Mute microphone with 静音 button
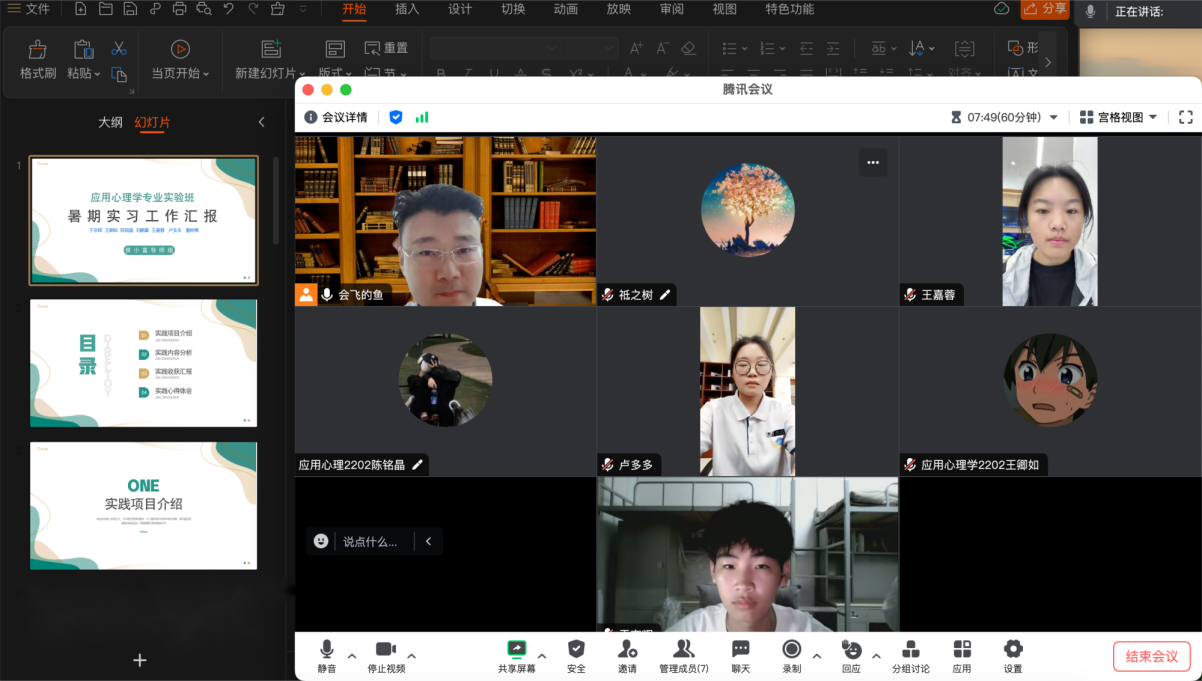The width and height of the screenshot is (1202, 681). (327, 656)
